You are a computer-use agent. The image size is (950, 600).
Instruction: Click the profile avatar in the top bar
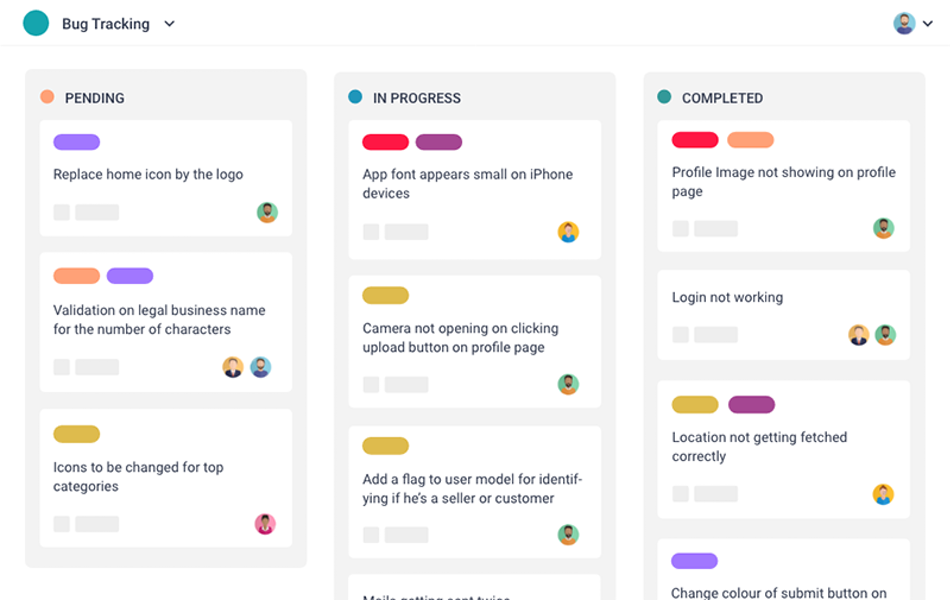tap(903, 22)
